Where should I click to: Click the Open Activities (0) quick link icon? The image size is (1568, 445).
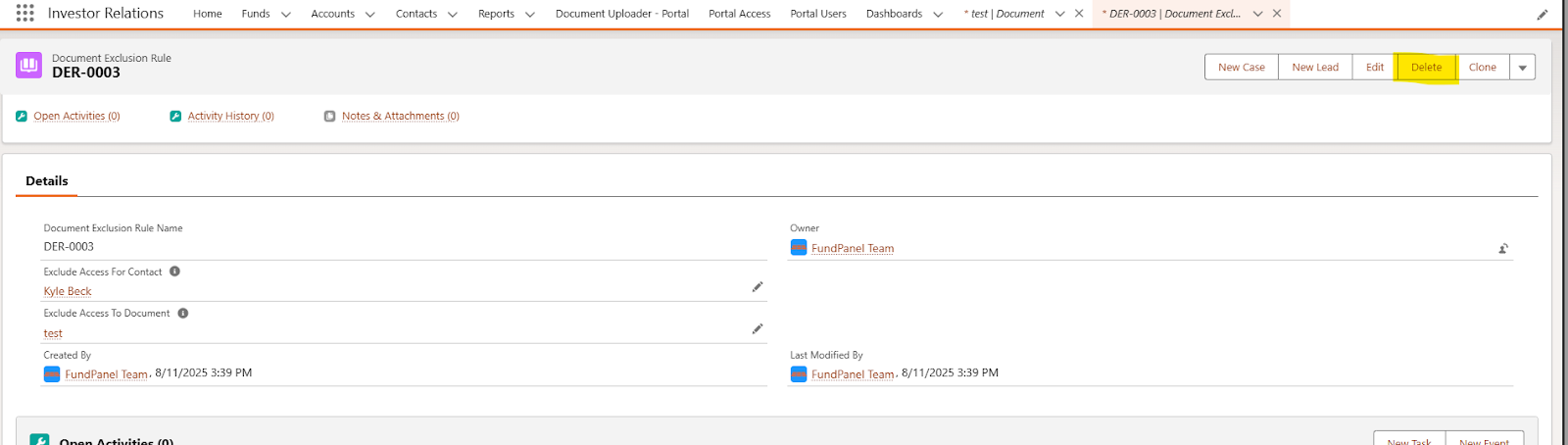(22, 116)
